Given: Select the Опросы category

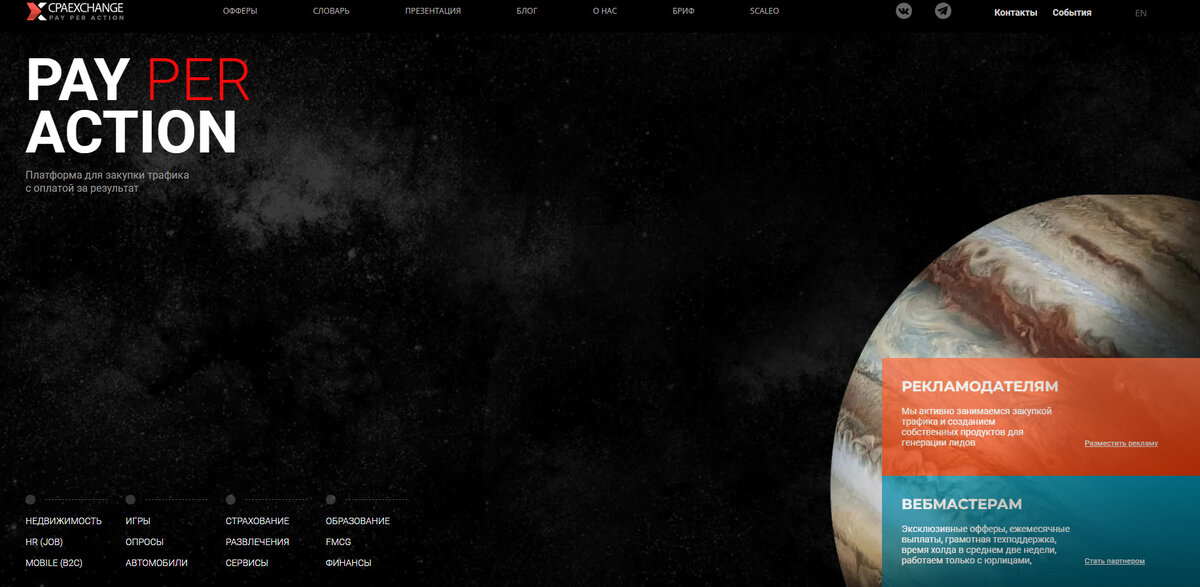Looking at the screenshot, I should click(145, 542).
